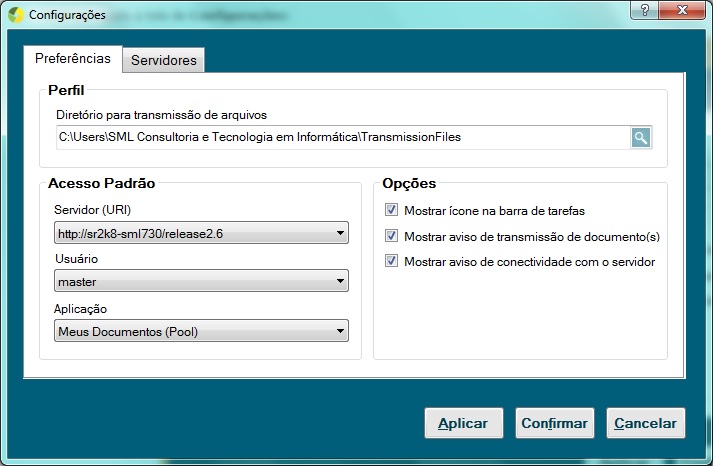Close the Configurações dialog window
This screenshot has height=466, width=713.
682,10
